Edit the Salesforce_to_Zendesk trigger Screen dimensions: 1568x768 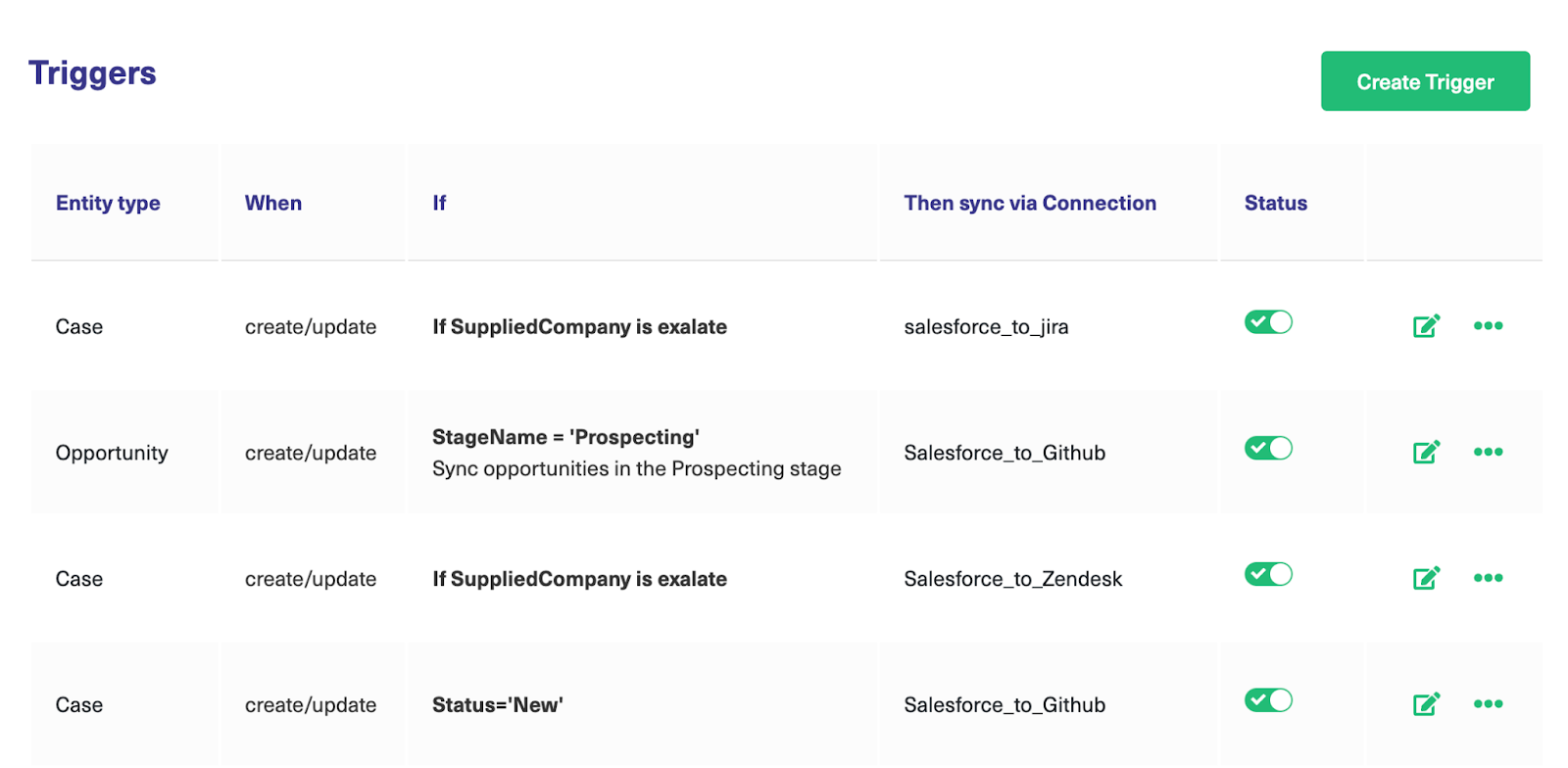(x=1426, y=578)
